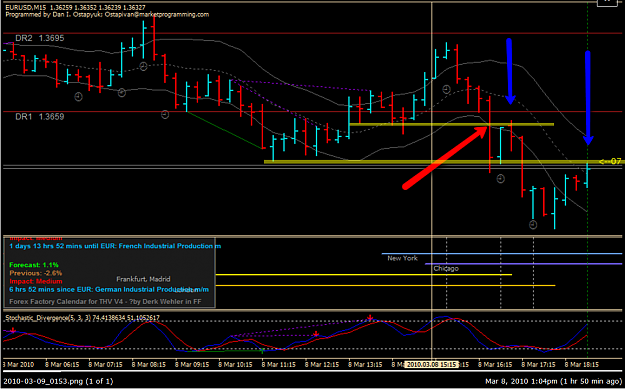
Task: Click the green up arrow in the stochastic pane
Action: (262, 351)
